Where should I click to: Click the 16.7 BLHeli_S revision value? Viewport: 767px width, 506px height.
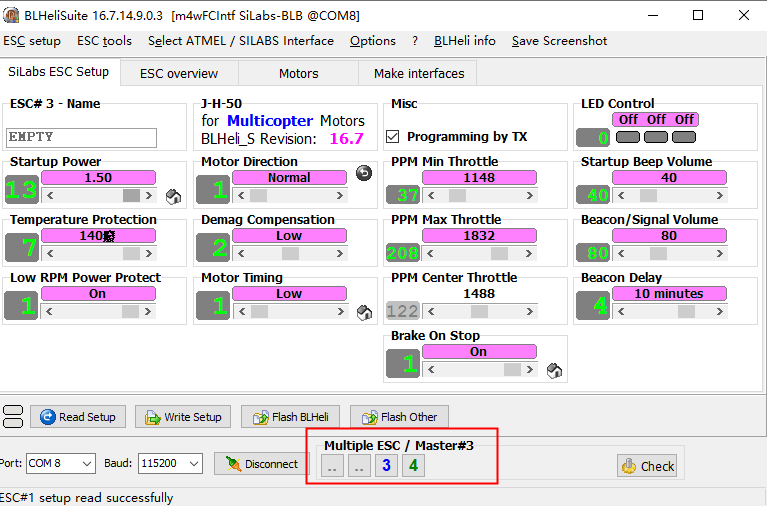point(347,139)
